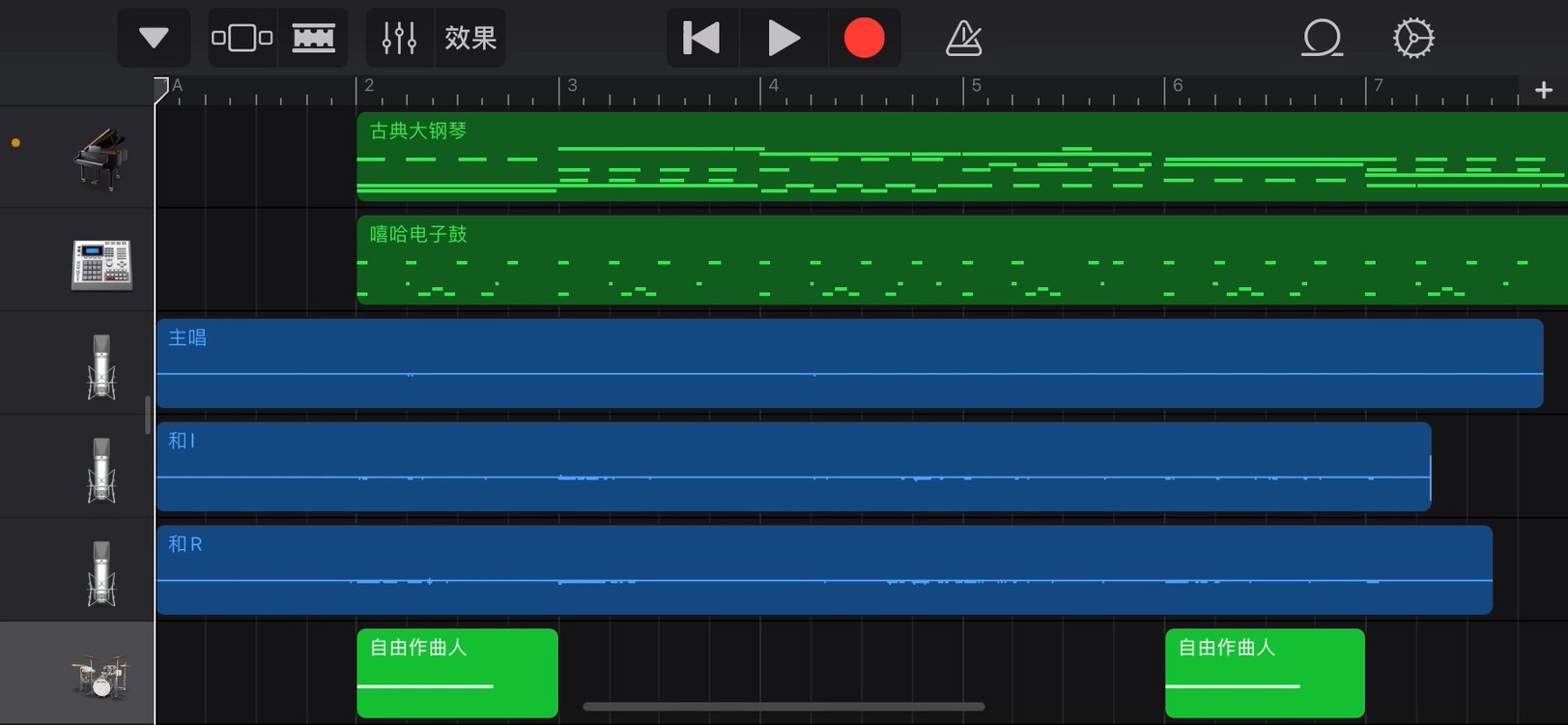Tap the 效果 effects button
The image size is (1568, 725).
[x=470, y=39]
